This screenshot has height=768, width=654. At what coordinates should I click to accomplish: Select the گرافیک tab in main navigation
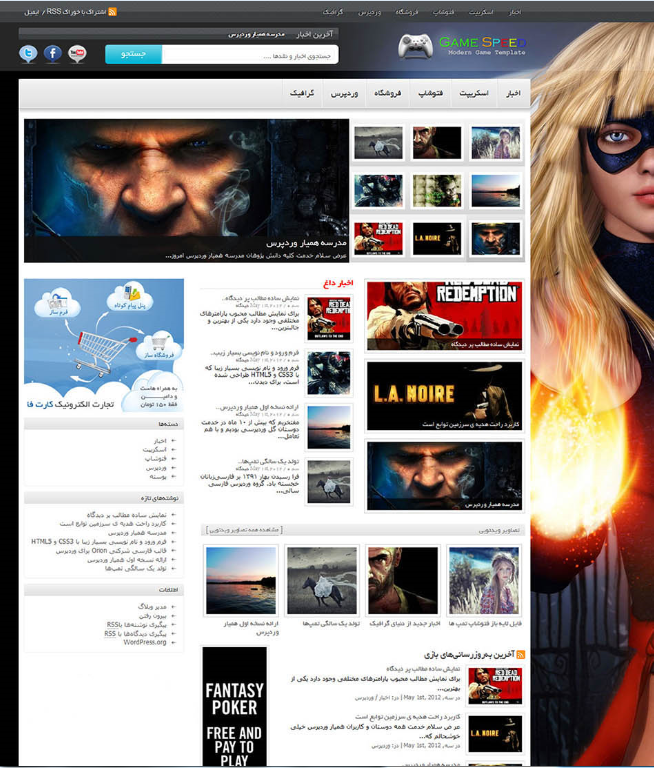pos(303,93)
